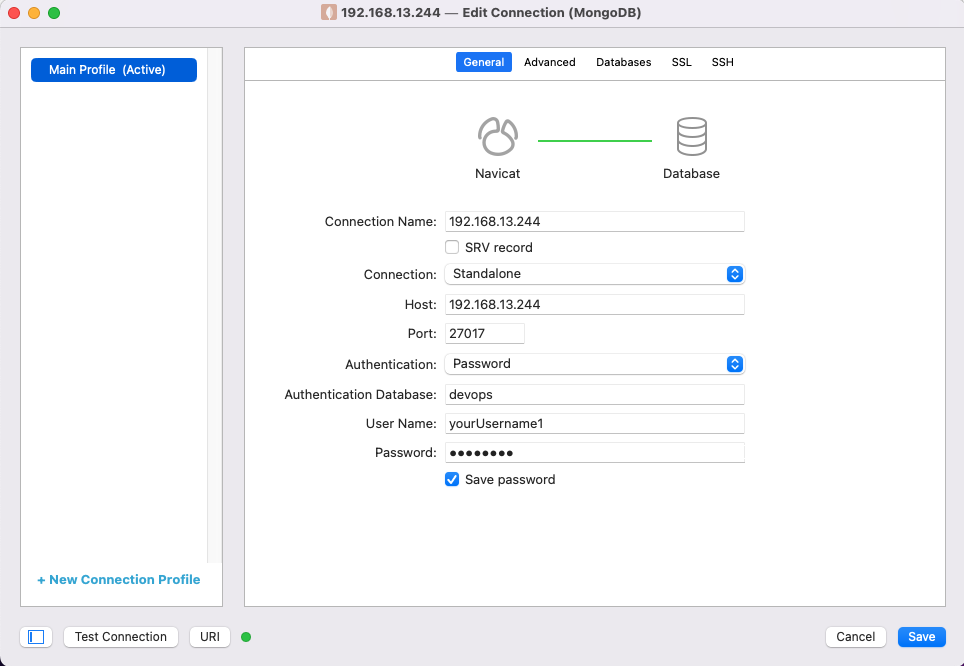Focus the Authentication Database field
Screen dimensions: 964x666
(x=595, y=394)
